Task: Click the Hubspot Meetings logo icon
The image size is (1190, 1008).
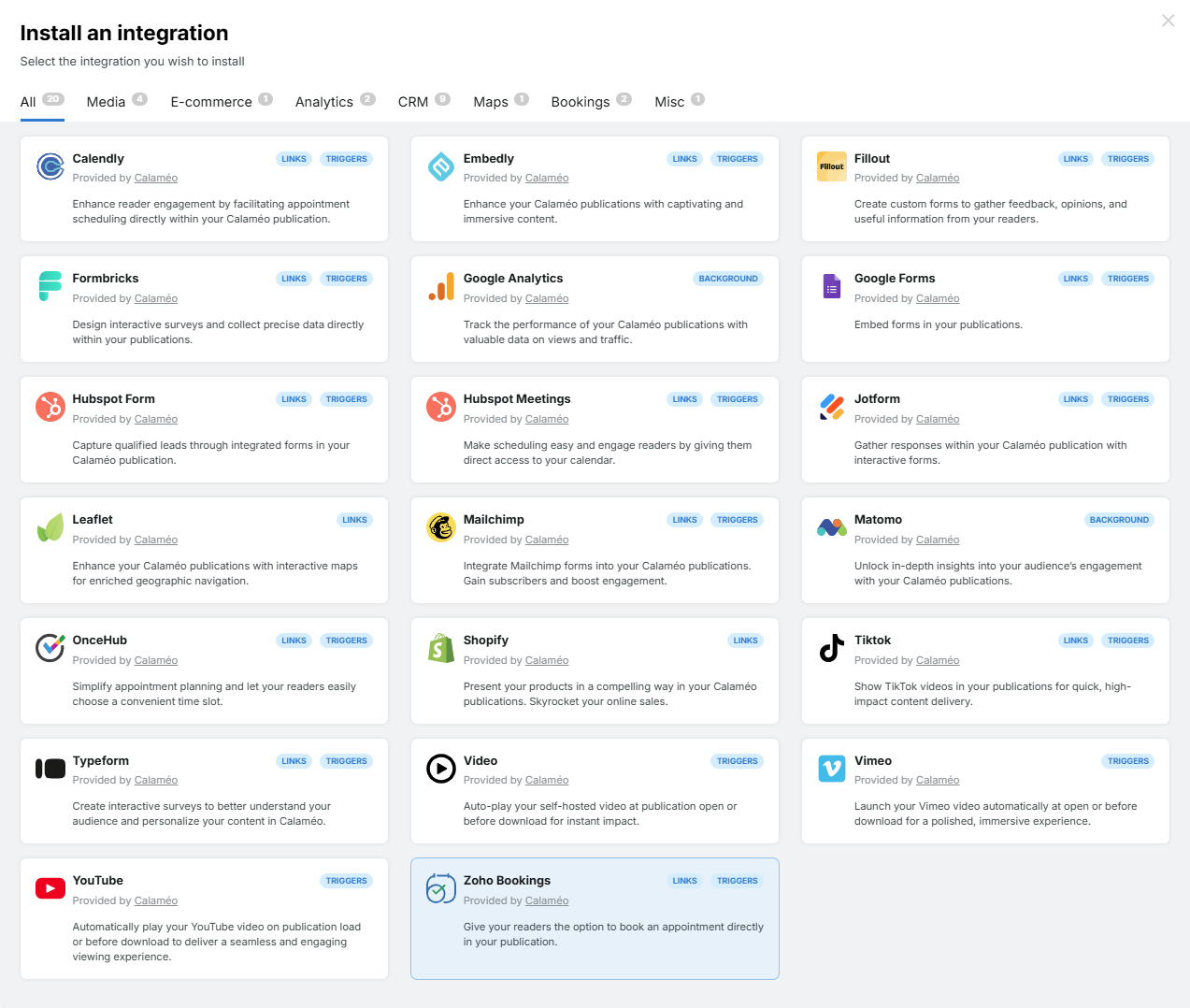Action: [x=440, y=407]
